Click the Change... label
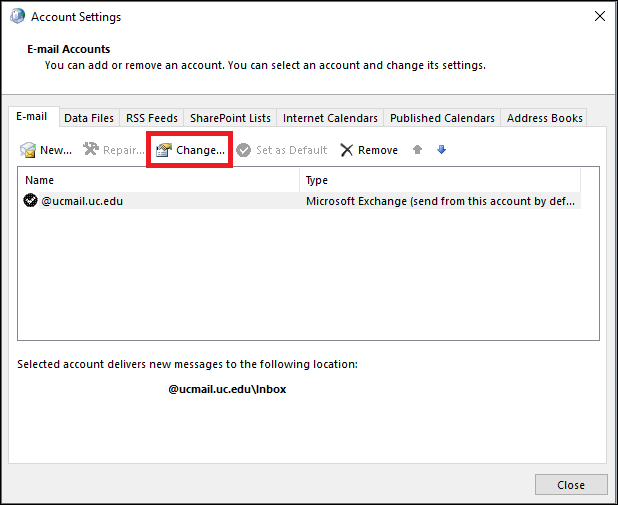Image resolution: width=618 pixels, height=505 pixels. pos(200,150)
